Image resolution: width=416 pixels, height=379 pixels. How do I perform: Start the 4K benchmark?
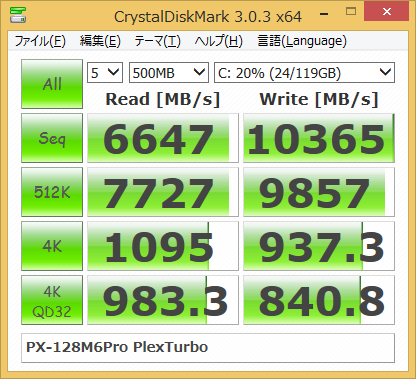click(52, 246)
